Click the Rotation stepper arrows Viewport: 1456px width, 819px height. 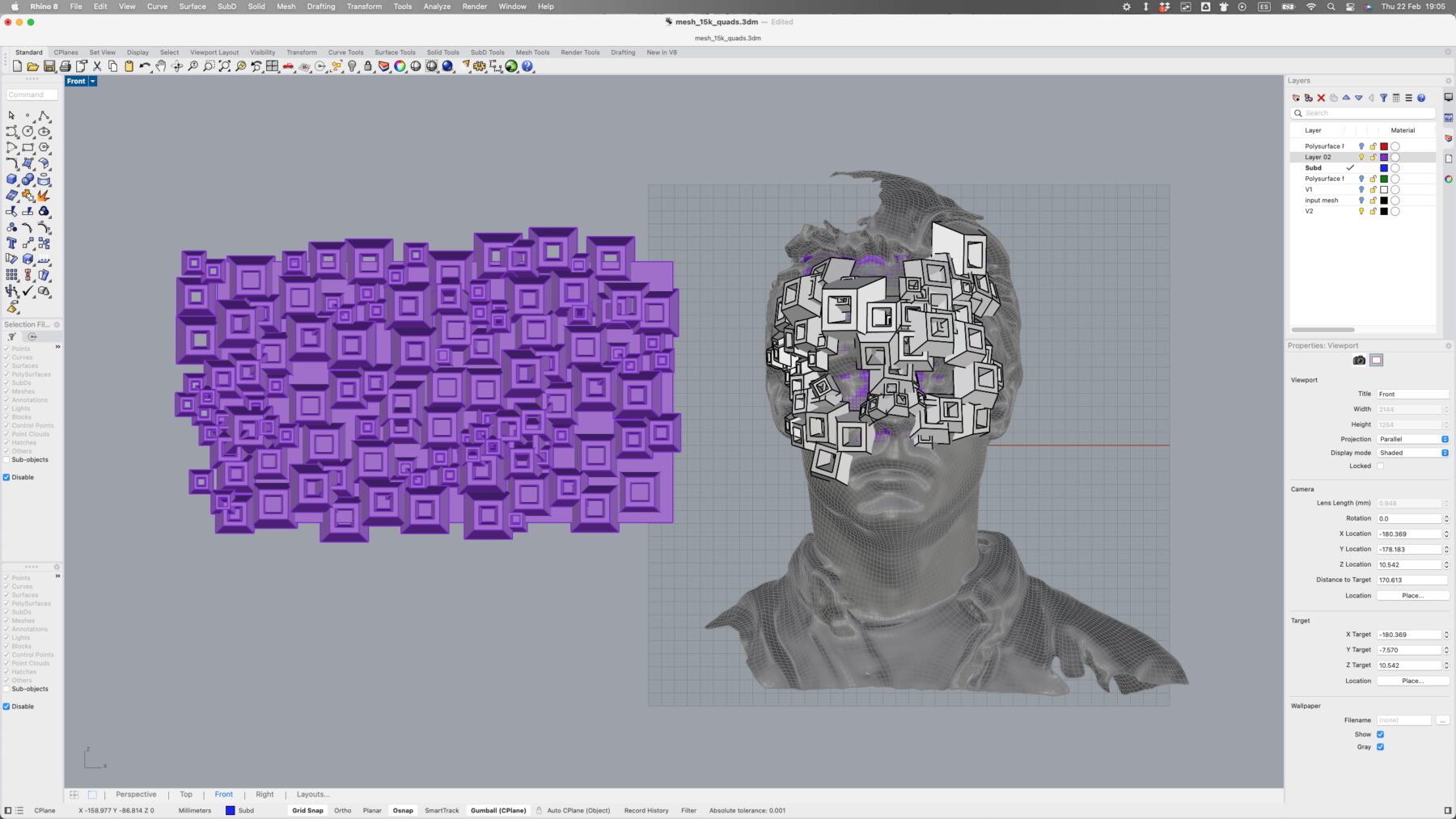click(x=1446, y=518)
